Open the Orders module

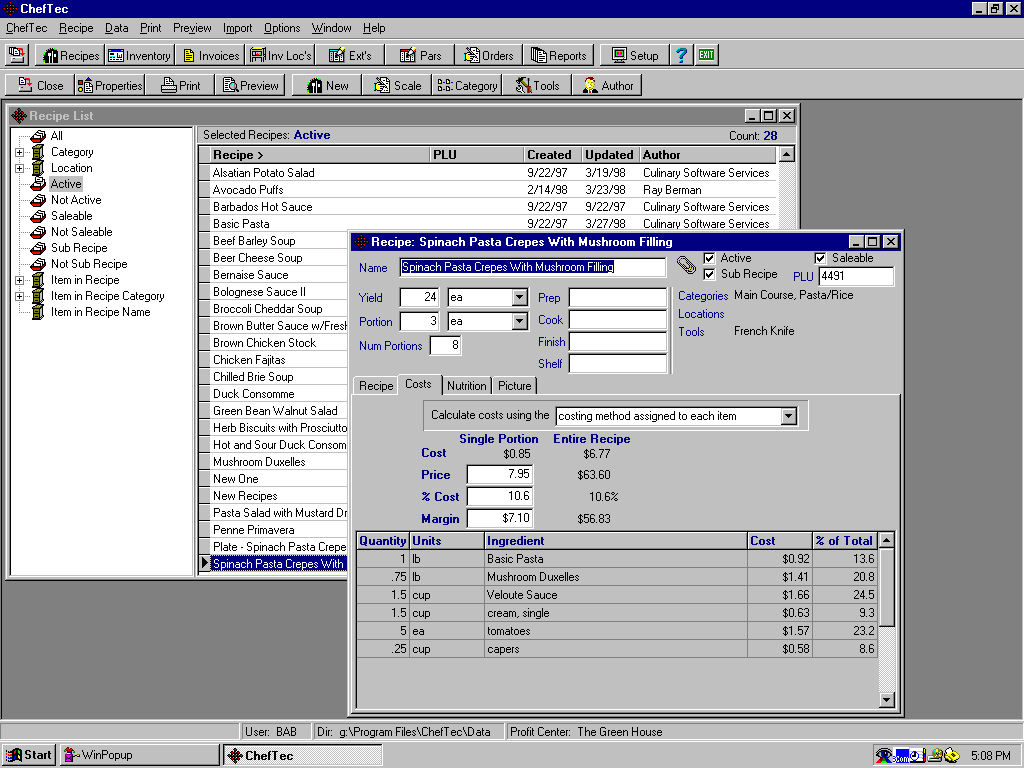tap(488, 56)
